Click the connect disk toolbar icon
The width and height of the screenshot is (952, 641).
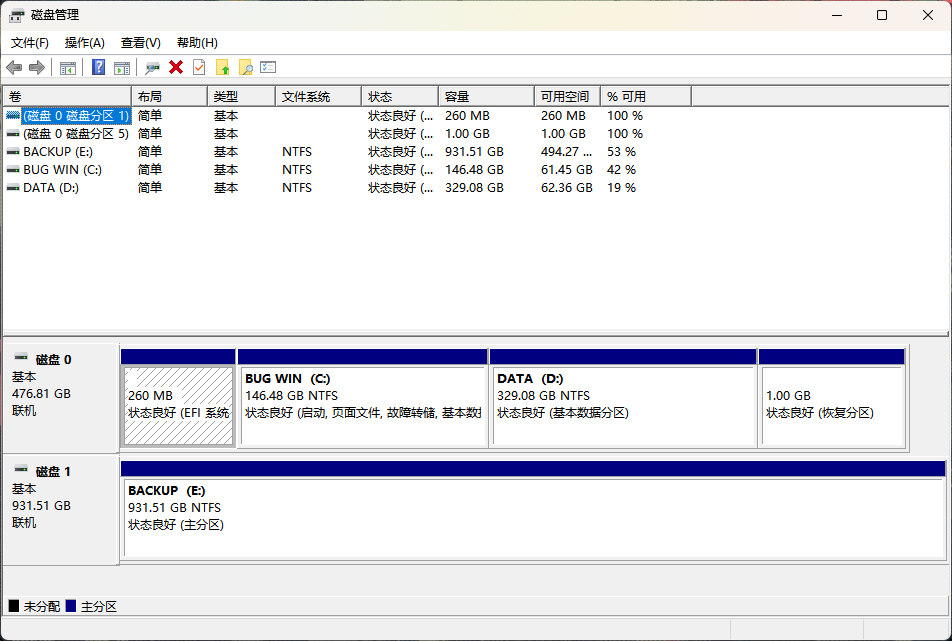152,67
